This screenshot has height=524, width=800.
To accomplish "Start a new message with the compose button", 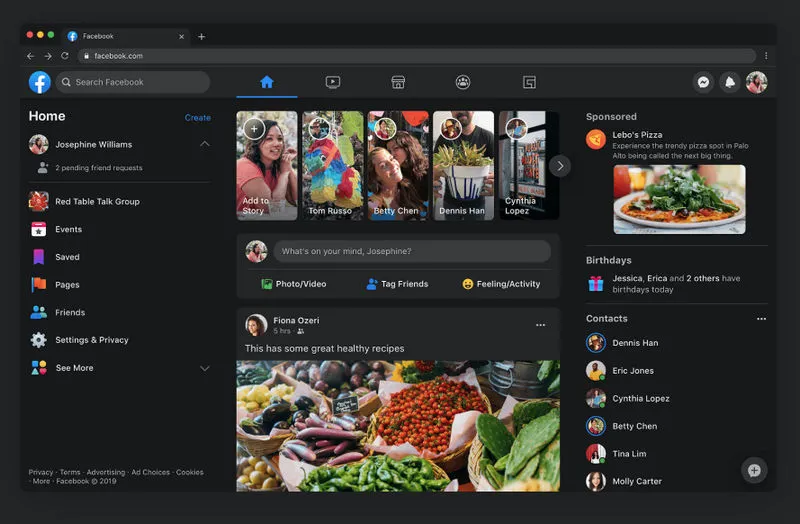I will tap(754, 470).
